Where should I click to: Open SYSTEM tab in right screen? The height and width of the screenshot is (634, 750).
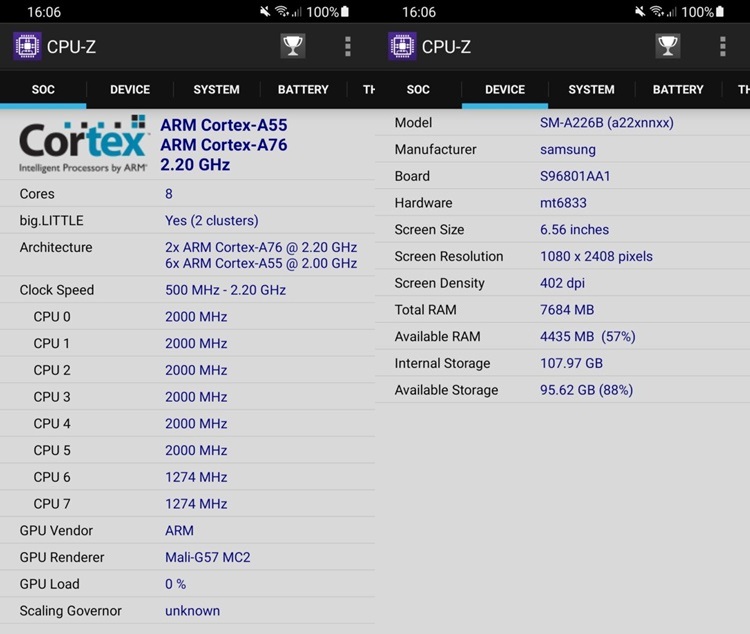tap(591, 89)
